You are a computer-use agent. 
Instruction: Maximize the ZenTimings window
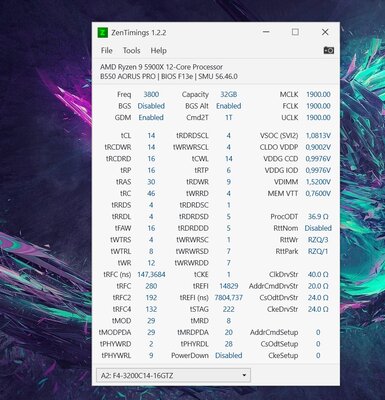click(x=295, y=32)
